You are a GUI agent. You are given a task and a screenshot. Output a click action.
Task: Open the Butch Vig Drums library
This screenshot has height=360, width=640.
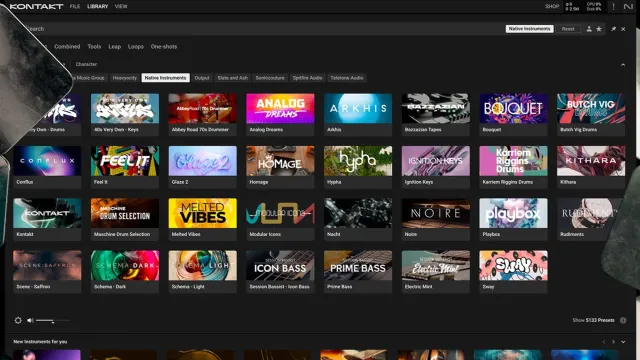(591, 114)
